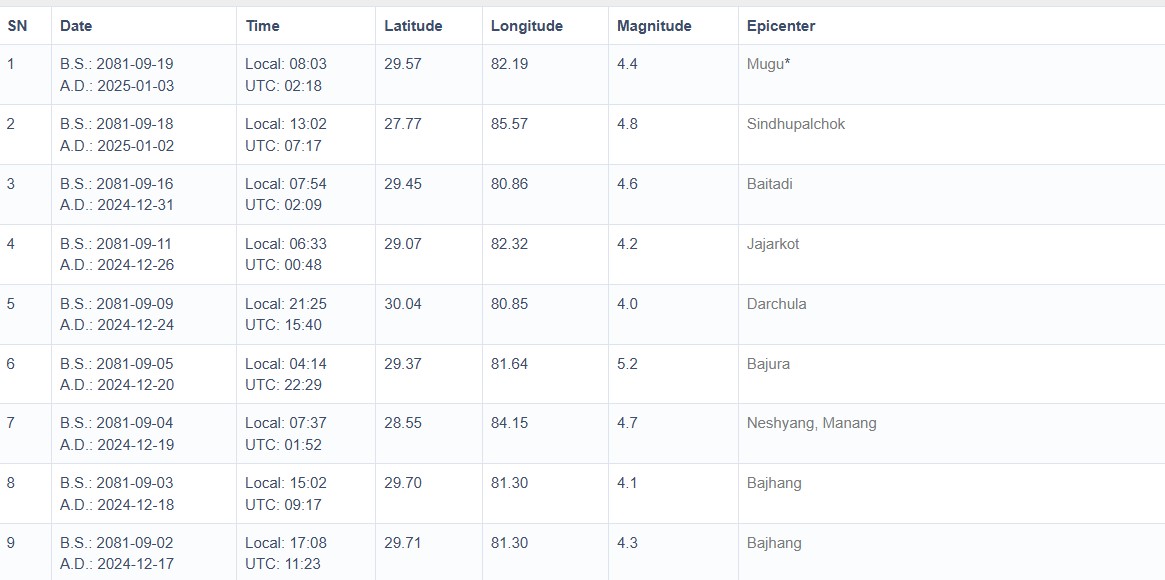The image size is (1165, 580).
Task: Click magnitude 4.8 in Sindhupalchok row
Action: [x=627, y=124]
